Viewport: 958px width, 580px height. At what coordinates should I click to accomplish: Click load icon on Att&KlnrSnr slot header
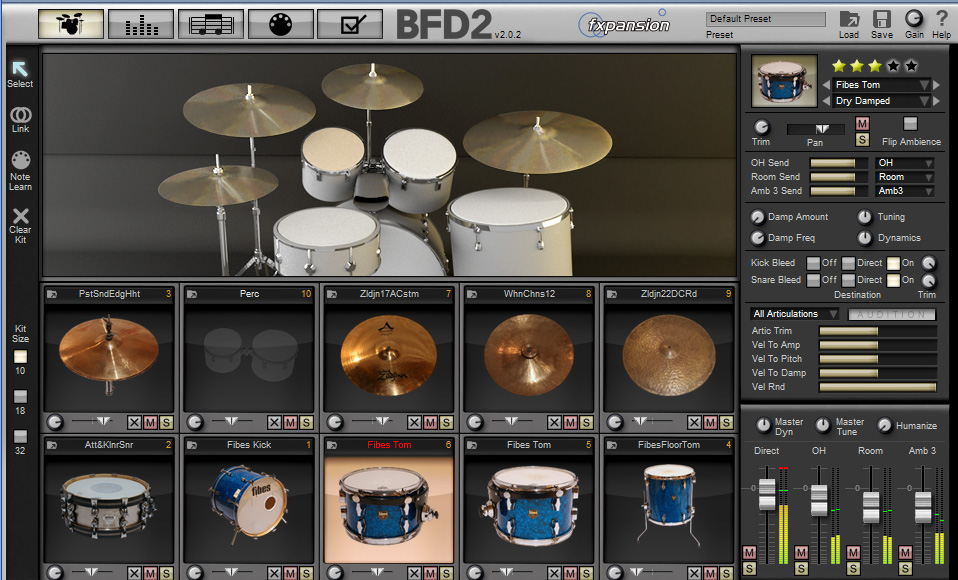click(52, 445)
